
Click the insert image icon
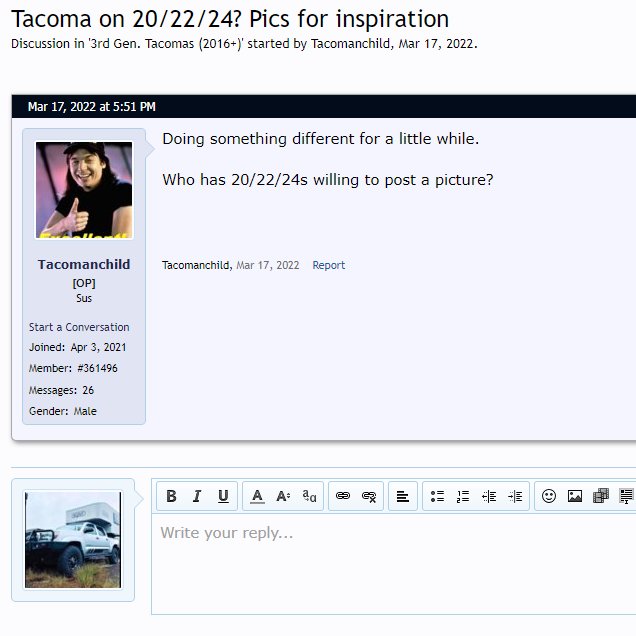pyautogui.click(x=575, y=496)
